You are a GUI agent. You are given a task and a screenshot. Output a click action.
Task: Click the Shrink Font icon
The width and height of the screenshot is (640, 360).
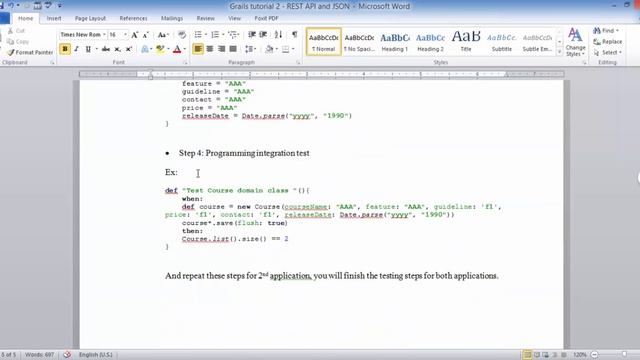[x=145, y=35]
